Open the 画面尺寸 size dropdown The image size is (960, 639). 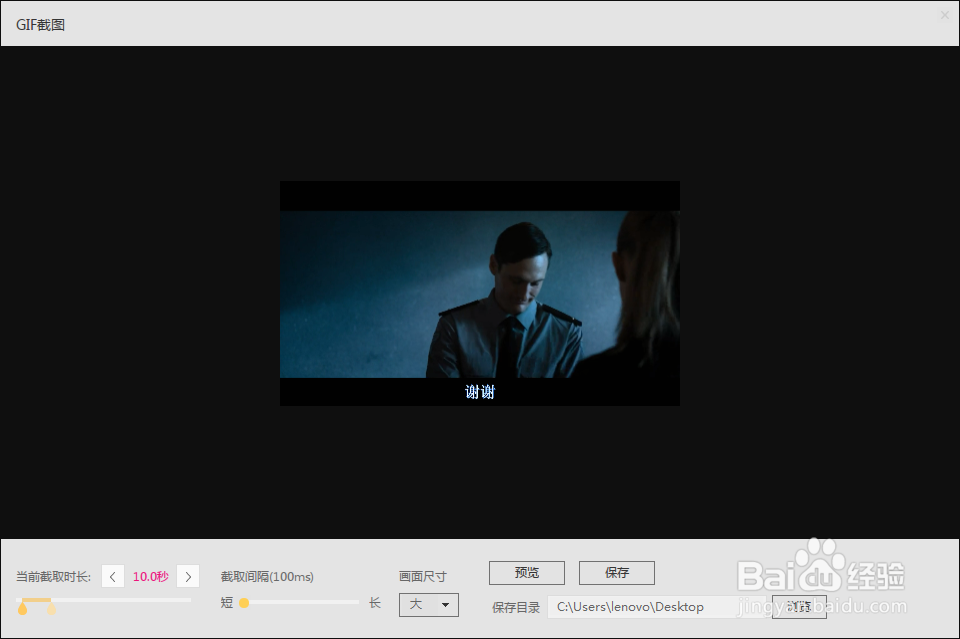pos(429,605)
